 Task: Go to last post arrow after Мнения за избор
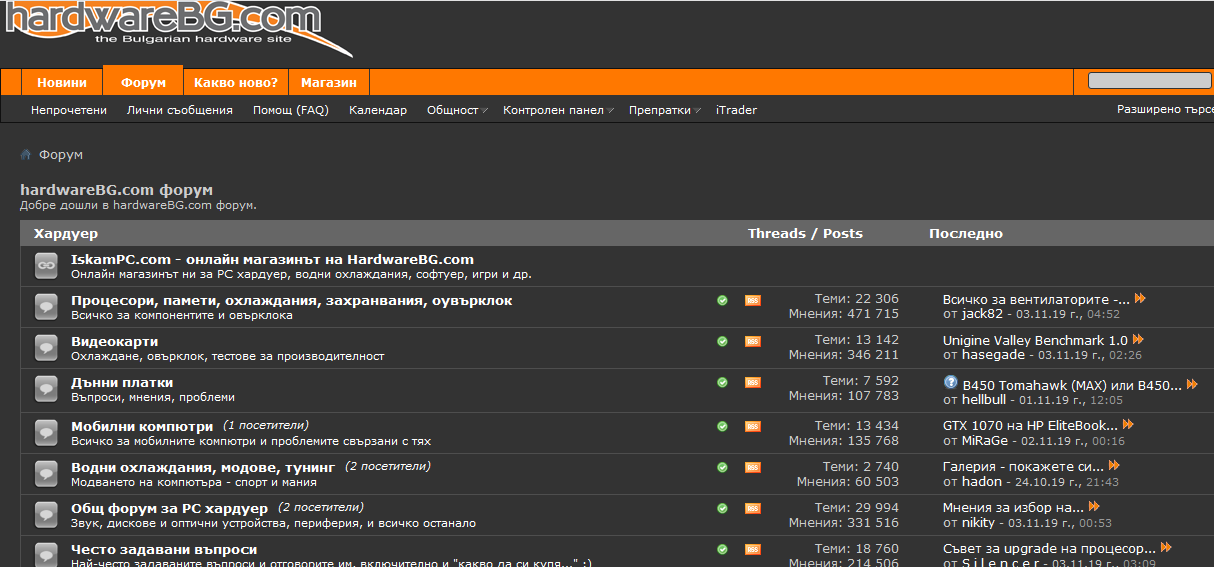pos(1094,507)
